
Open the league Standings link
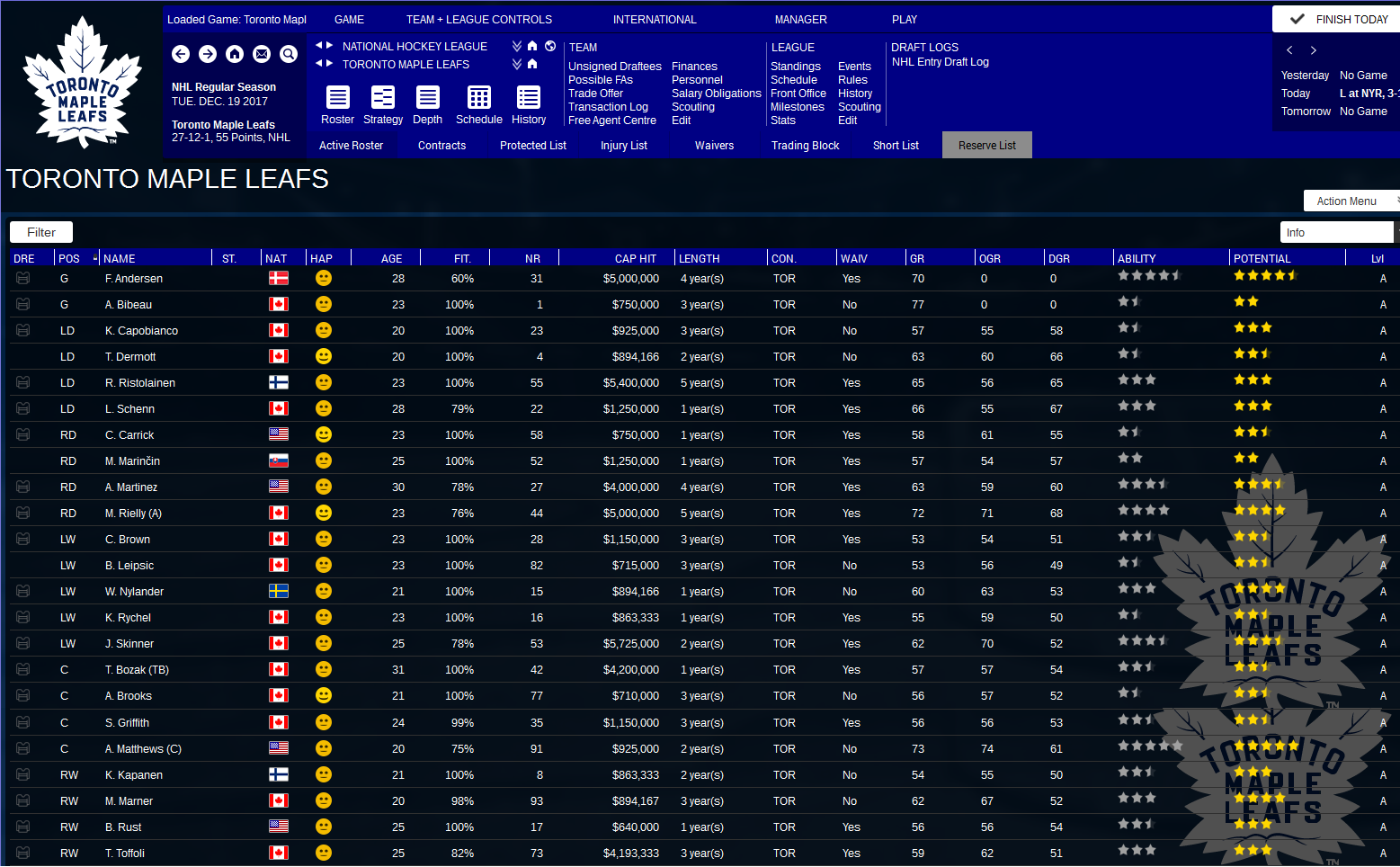(796, 66)
